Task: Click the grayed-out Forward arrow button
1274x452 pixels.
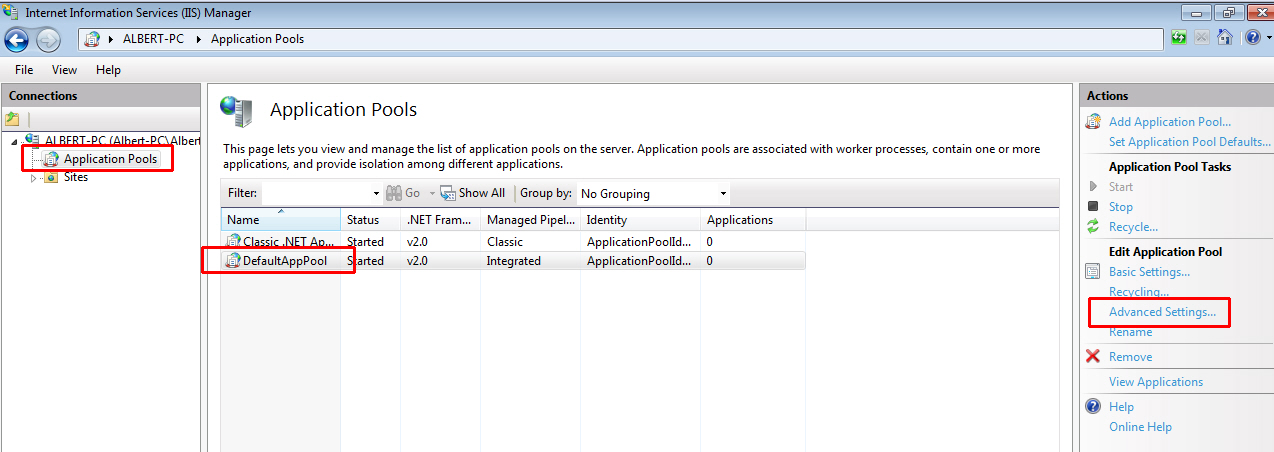Action: point(48,39)
